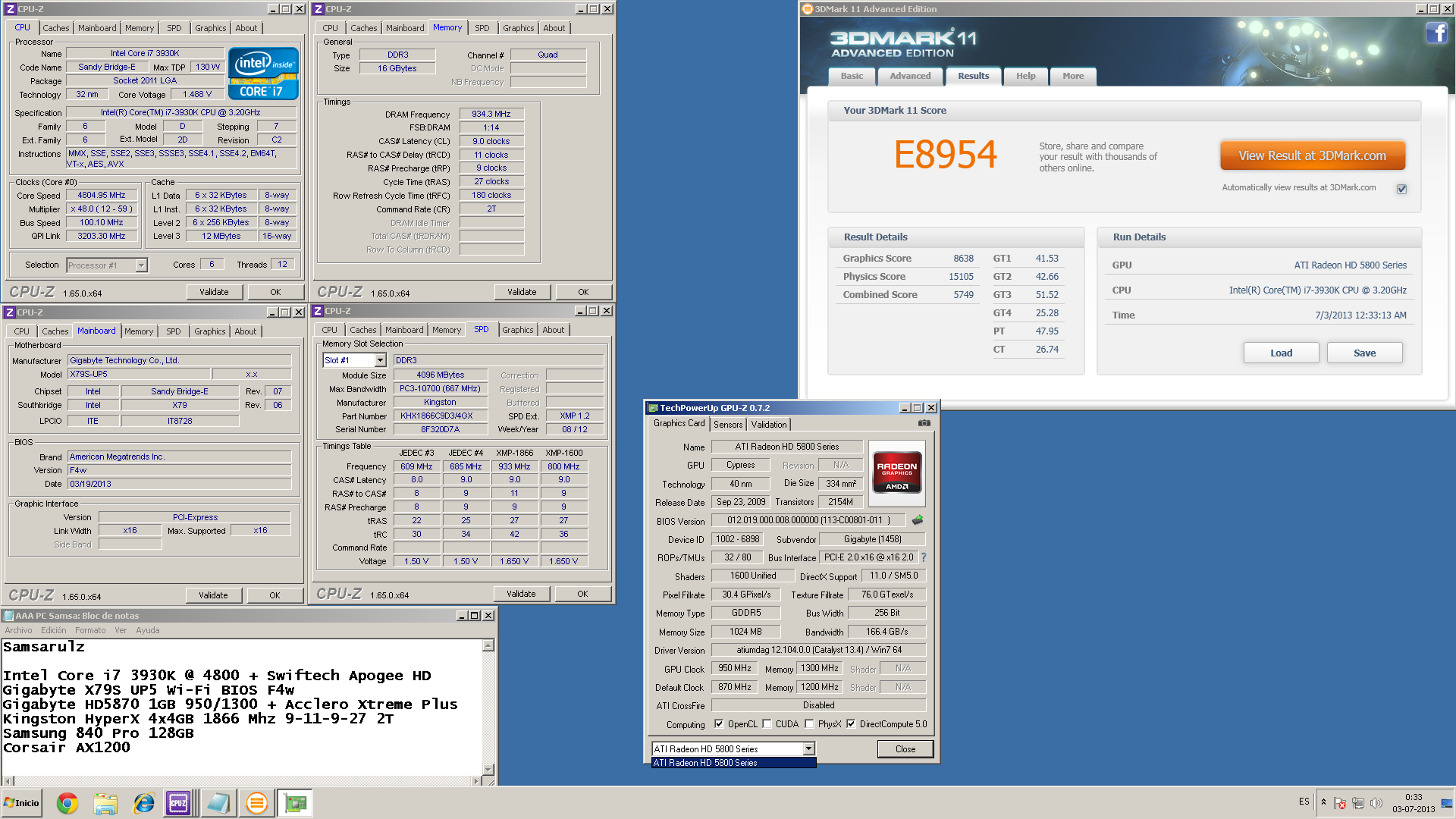Switch to 3DMark 11 taskbar icon

click(x=256, y=803)
